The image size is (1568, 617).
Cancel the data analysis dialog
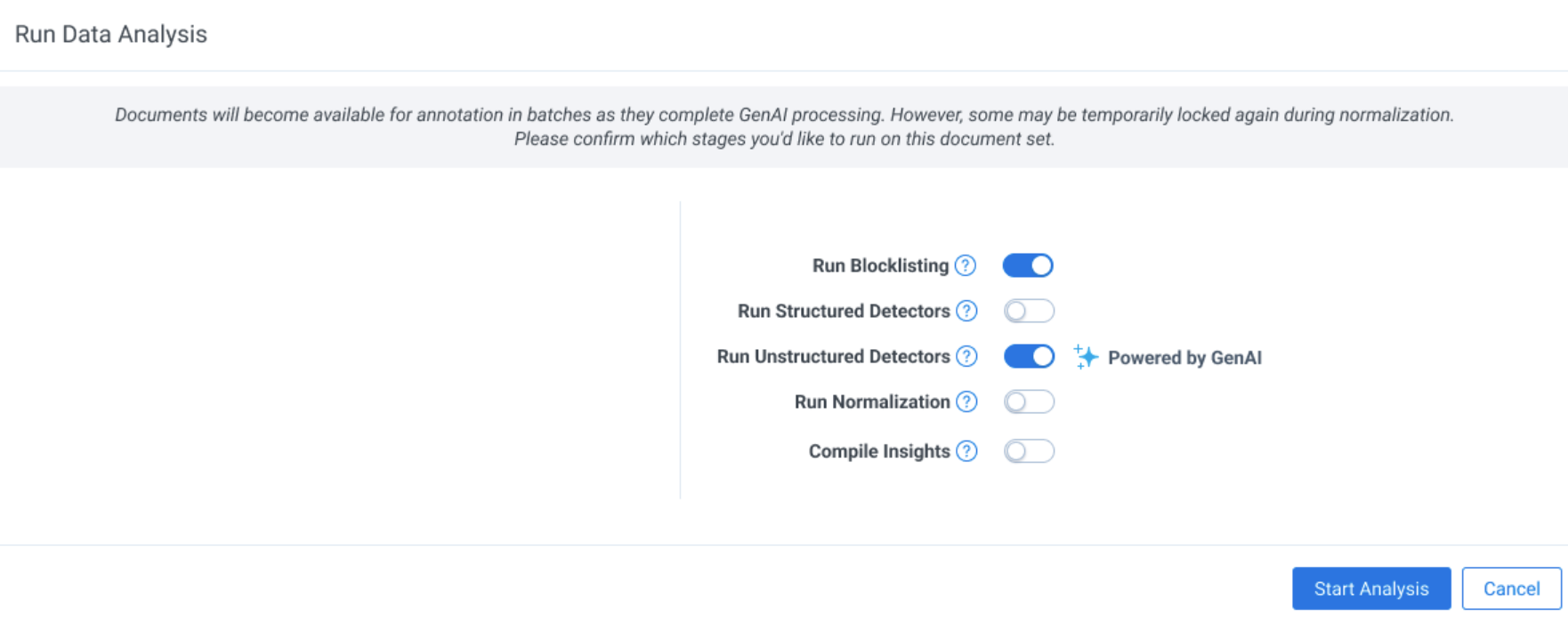point(1510,589)
